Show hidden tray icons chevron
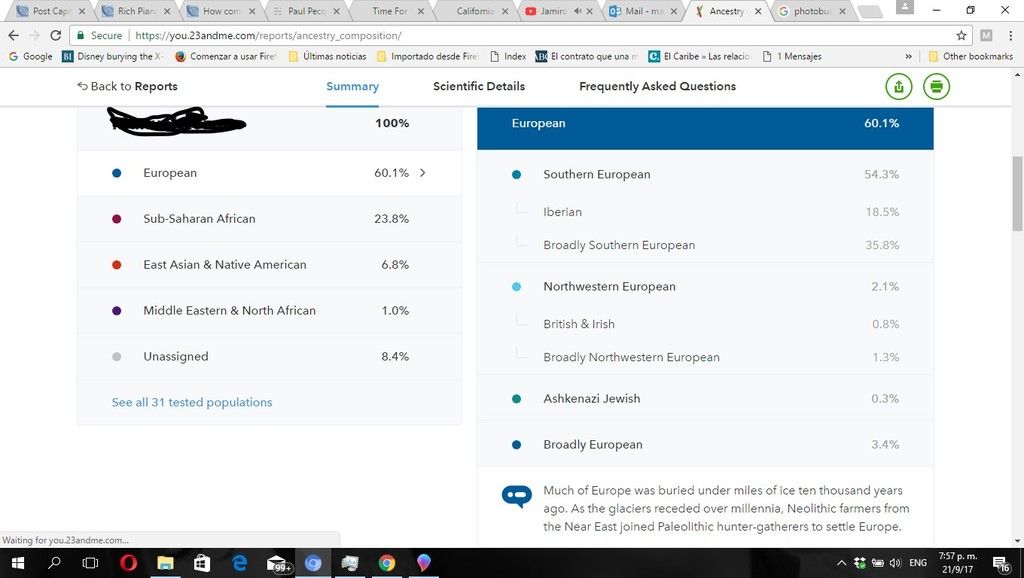This screenshot has width=1024, height=578. 841,563
